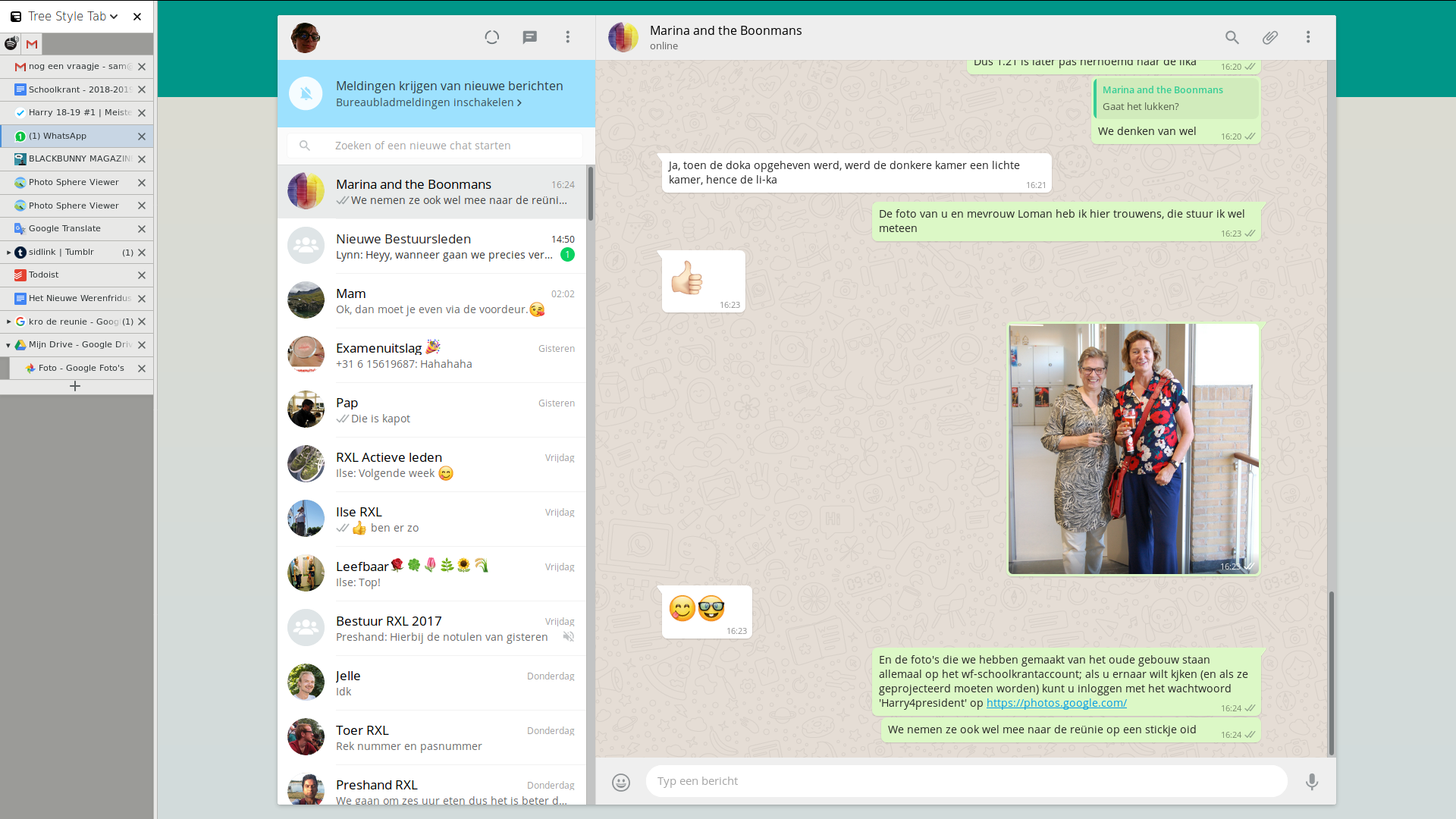This screenshot has width=1456, height=819.
Task: Expand the sidlink Tumblr tab tree
Action: (x=8, y=253)
